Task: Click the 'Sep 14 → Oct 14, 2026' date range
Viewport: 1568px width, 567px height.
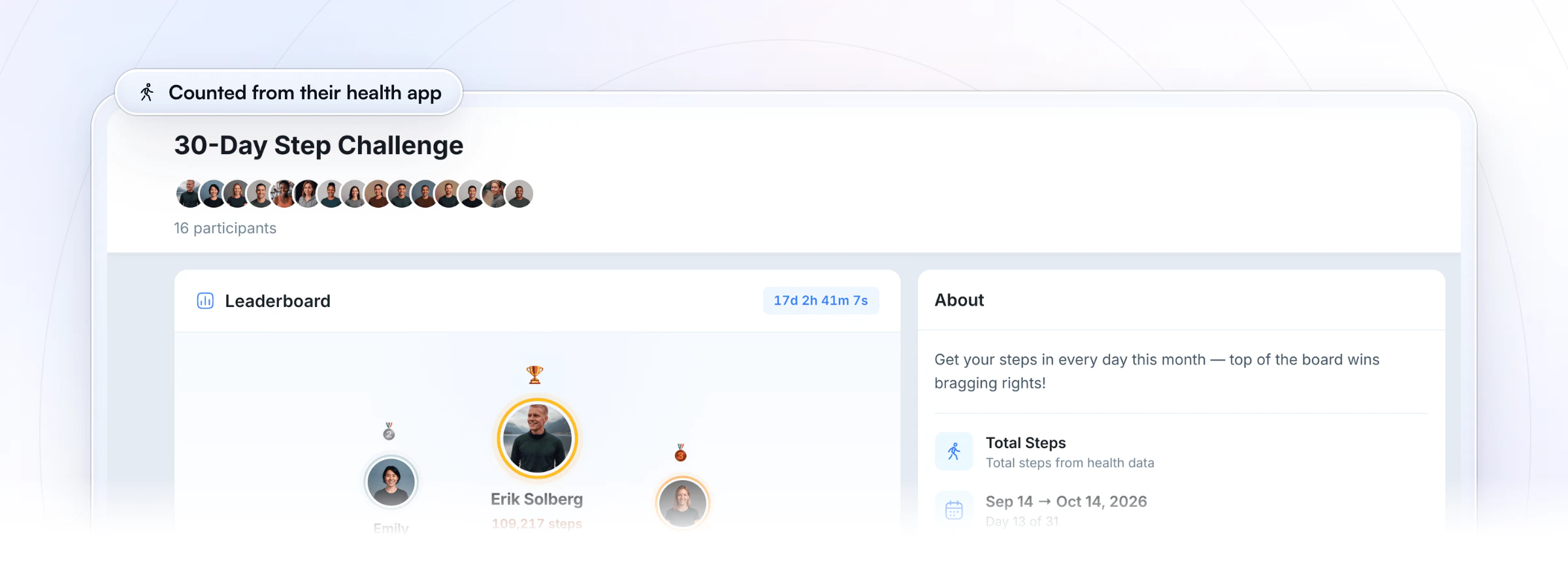Action: pos(1066,502)
